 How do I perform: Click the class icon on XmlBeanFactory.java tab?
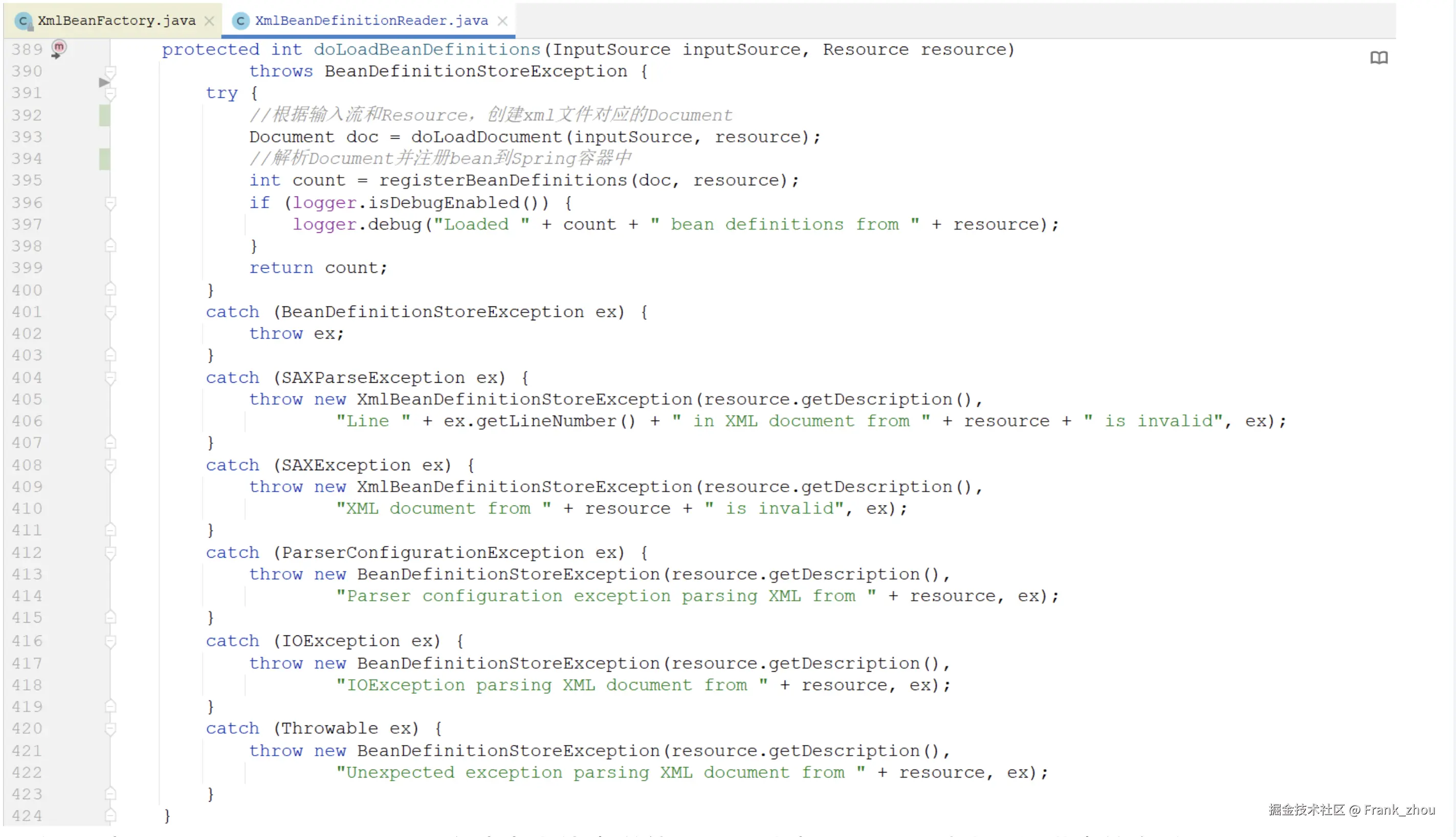click(24, 21)
